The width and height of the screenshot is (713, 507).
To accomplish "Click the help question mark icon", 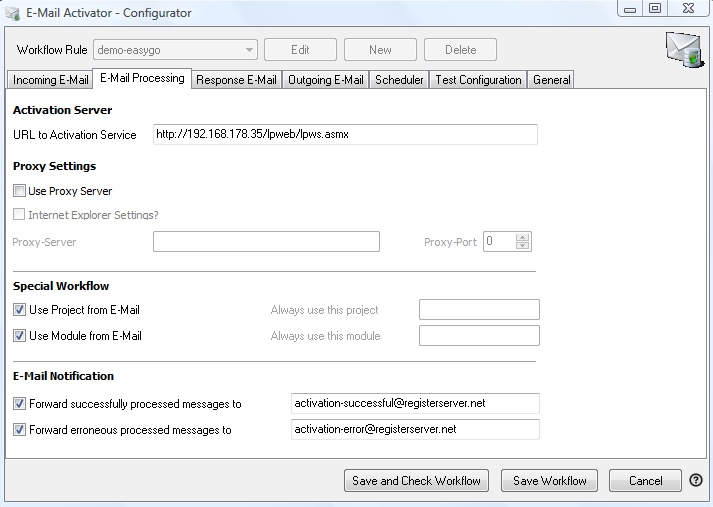I will (x=696, y=481).
